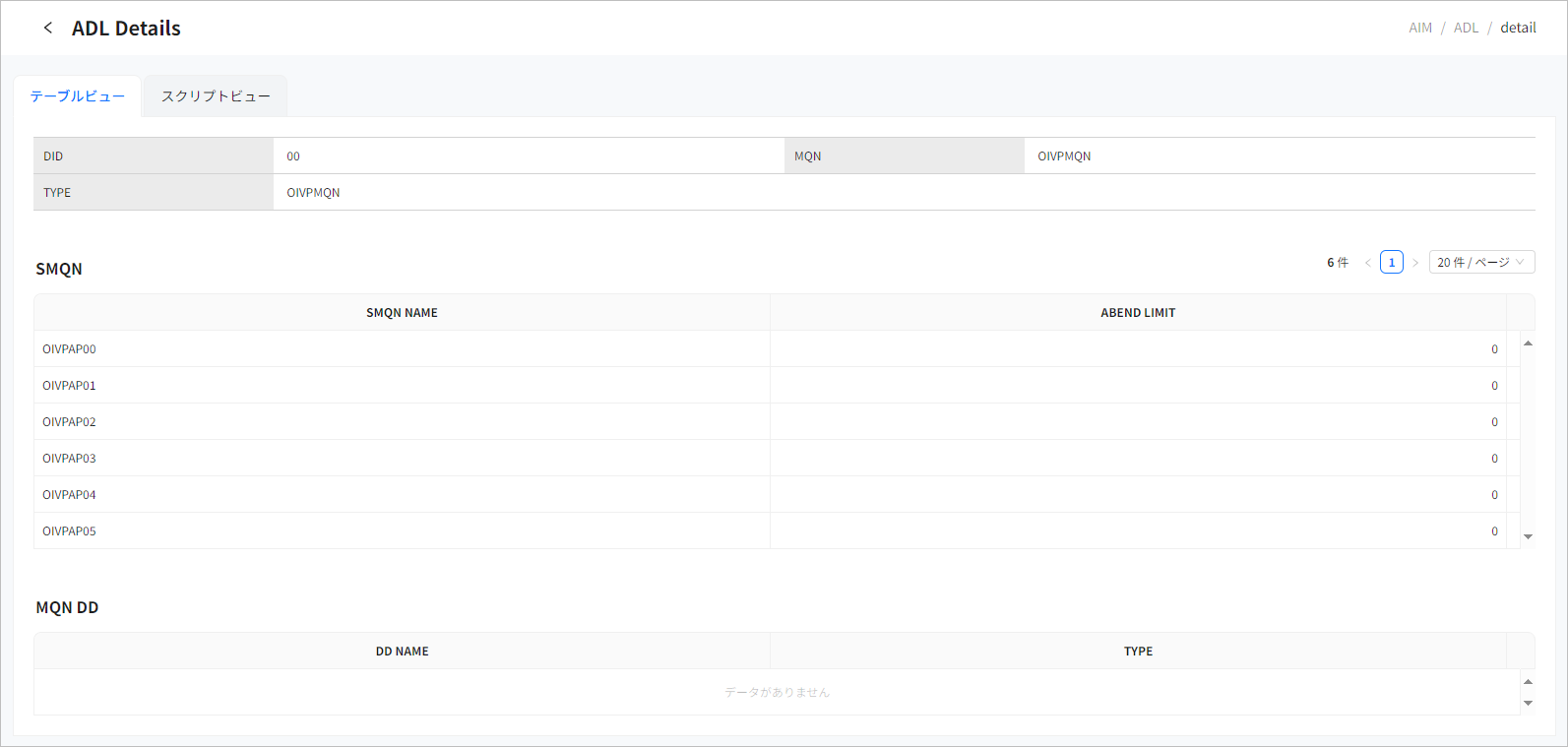Click SMQN NAME column header
Viewport: 1568px width, 747px height.
402,313
